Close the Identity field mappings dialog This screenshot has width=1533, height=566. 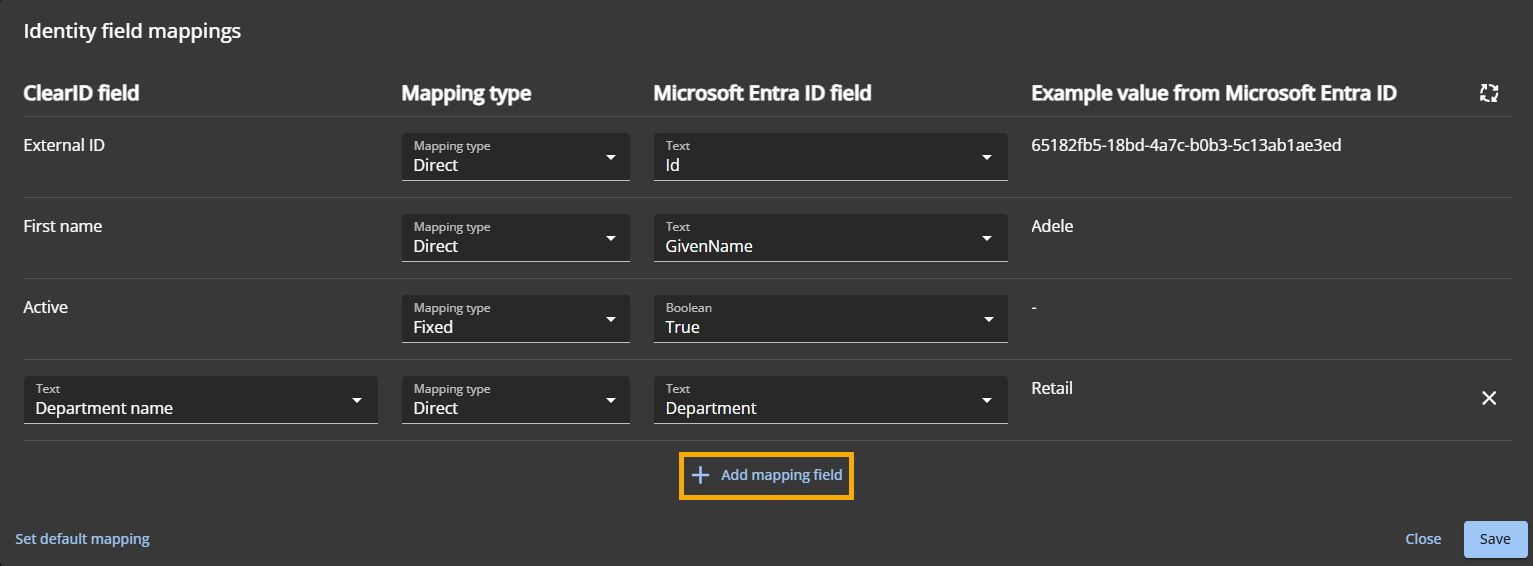tap(1423, 539)
